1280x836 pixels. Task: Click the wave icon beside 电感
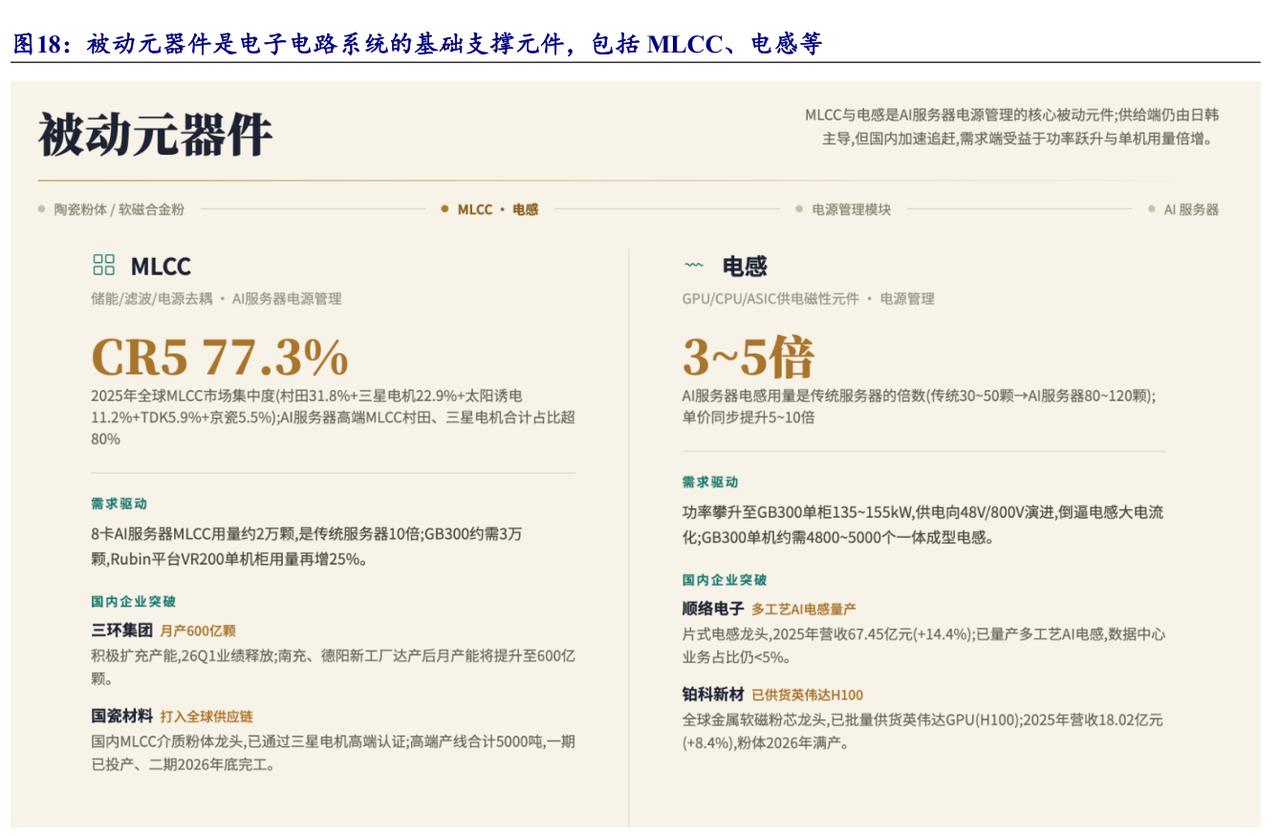693,266
